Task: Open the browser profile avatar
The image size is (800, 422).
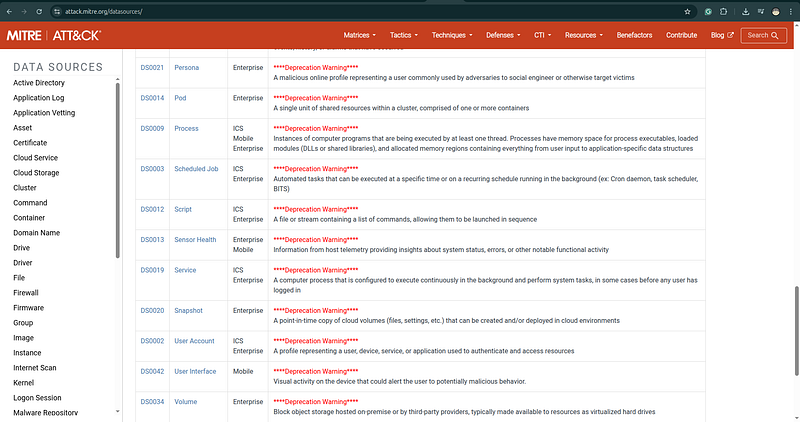Action: 776,11
